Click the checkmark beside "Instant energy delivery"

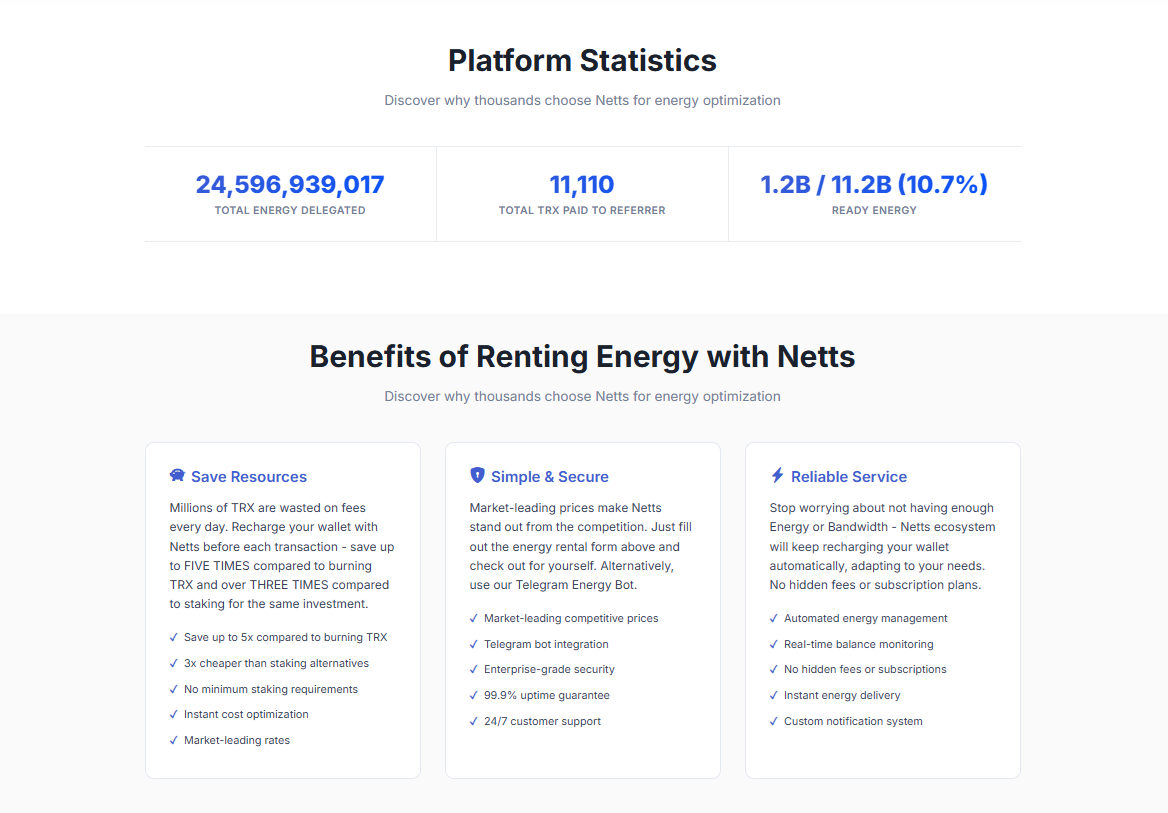[773, 695]
